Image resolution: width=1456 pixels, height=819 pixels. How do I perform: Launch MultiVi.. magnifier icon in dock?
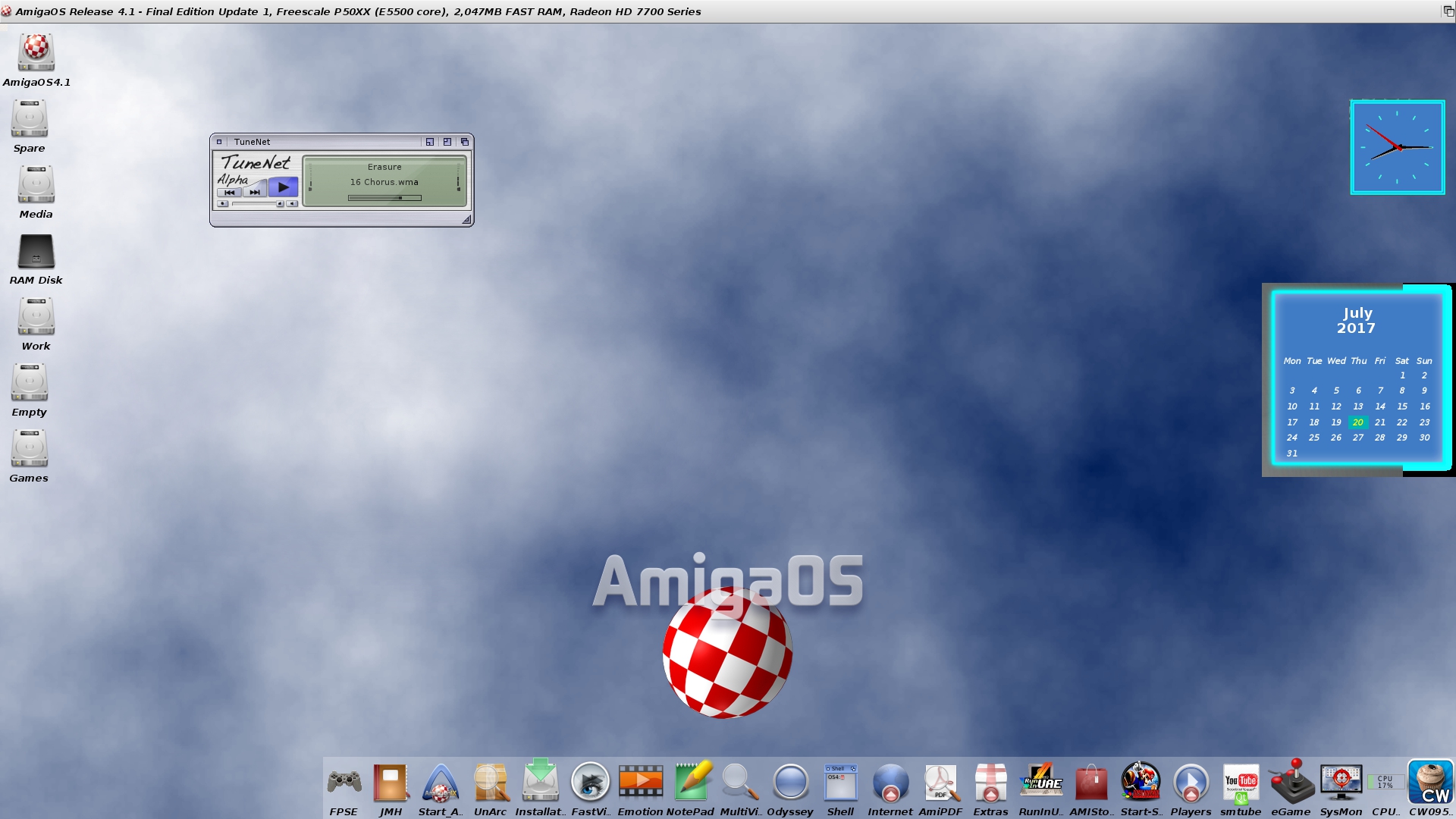click(x=740, y=782)
